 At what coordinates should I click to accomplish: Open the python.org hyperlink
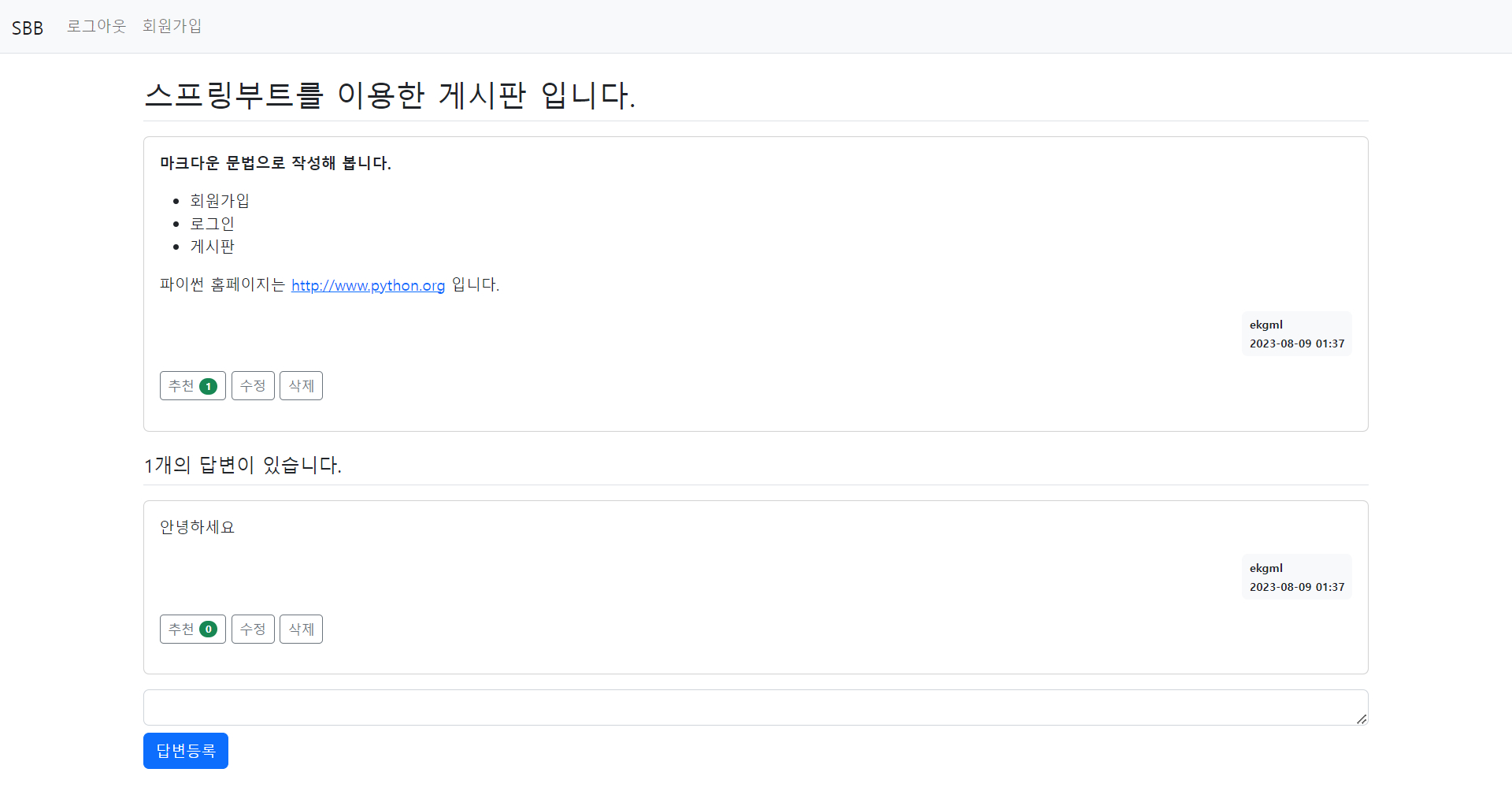(x=368, y=285)
